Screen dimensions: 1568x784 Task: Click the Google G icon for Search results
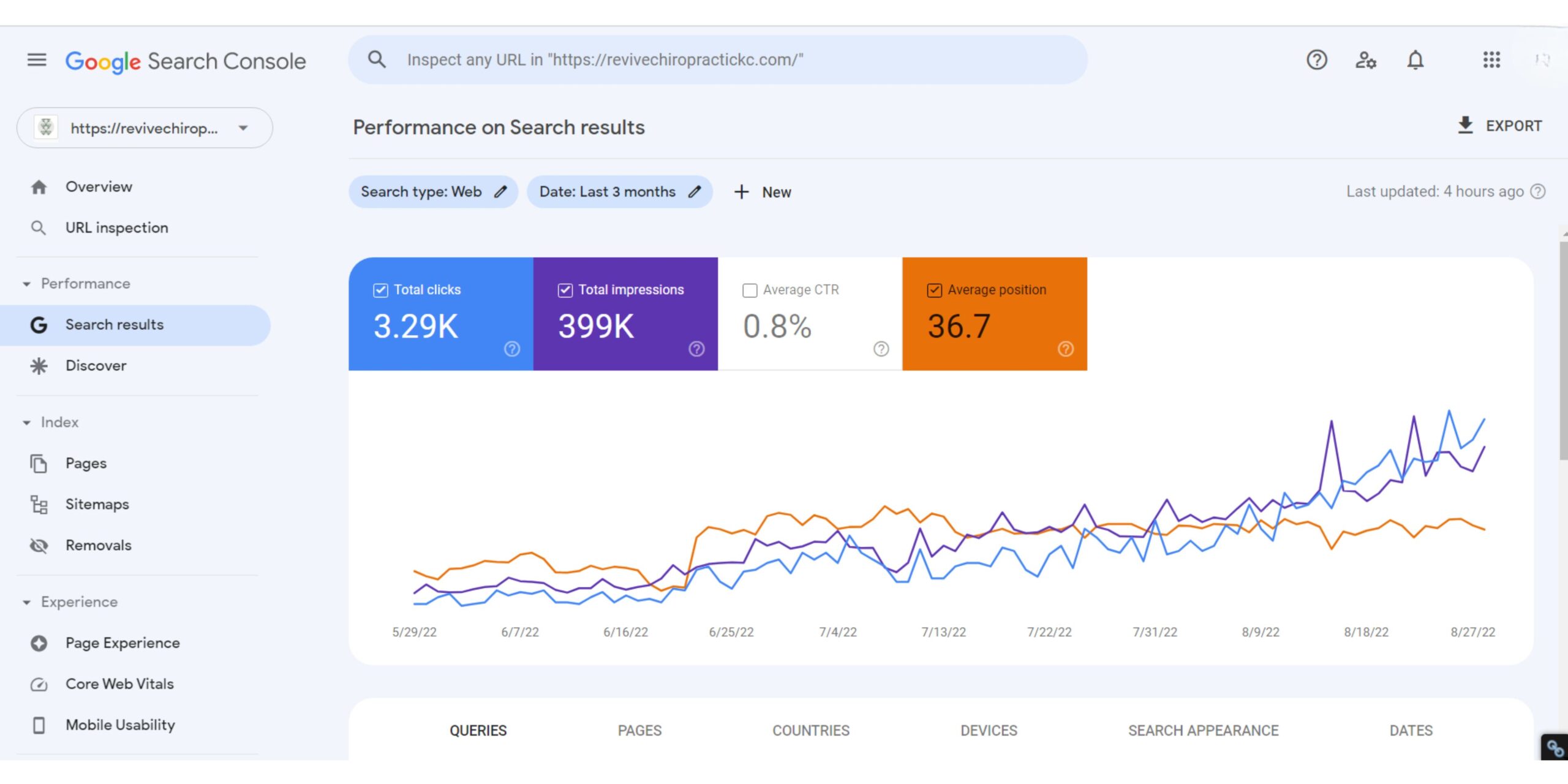click(39, 325)
